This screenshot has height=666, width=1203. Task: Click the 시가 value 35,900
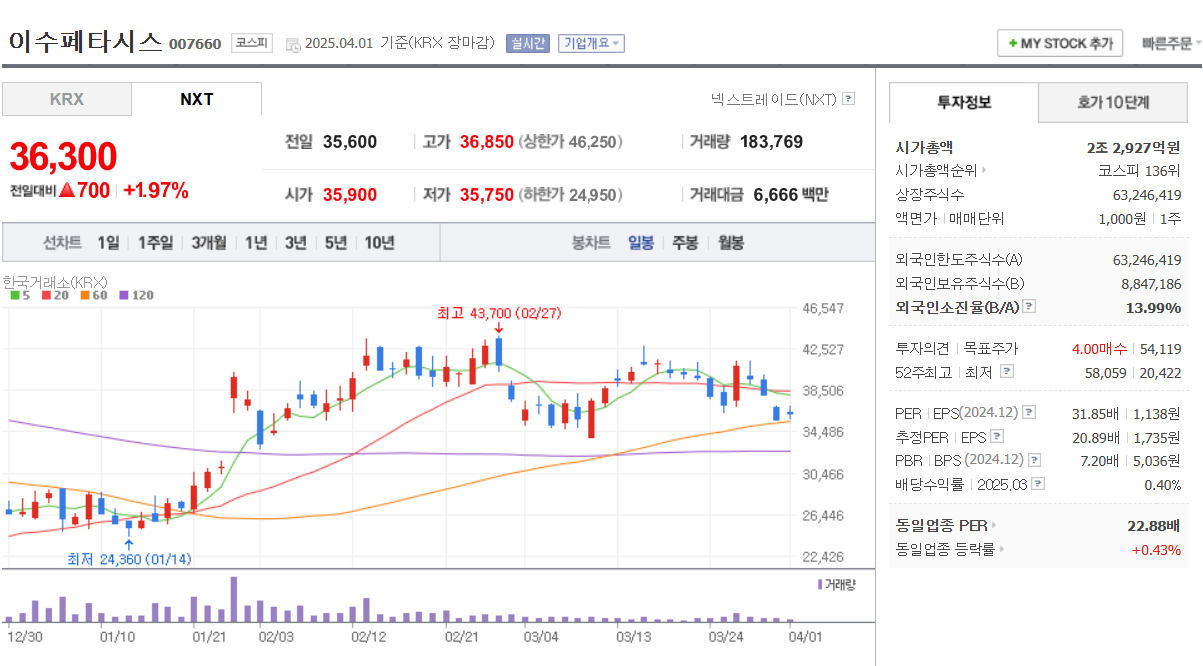[350, 195]
